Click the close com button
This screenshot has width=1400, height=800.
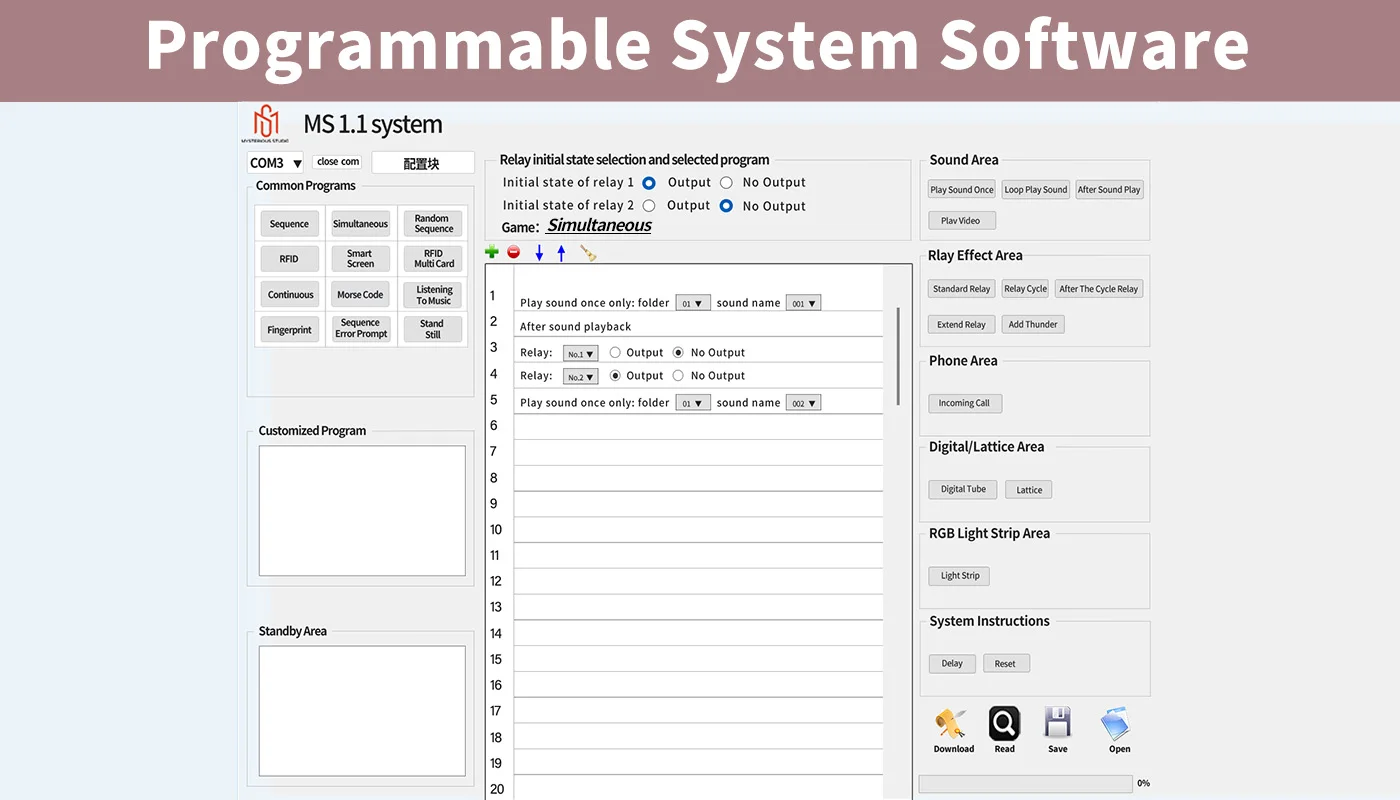pyautogui.click(x=337, y=162)
